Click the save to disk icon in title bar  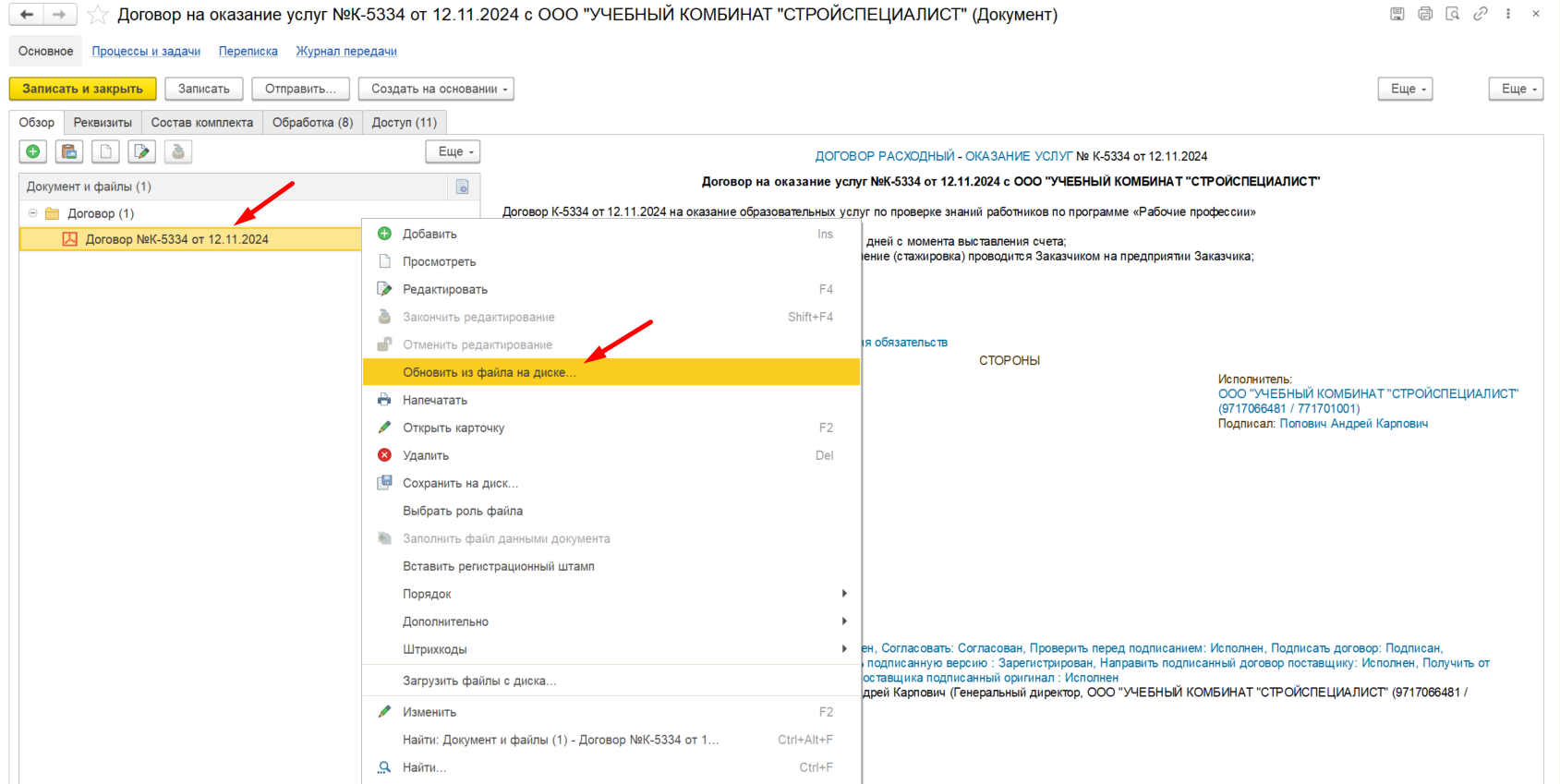[1397, 14]
